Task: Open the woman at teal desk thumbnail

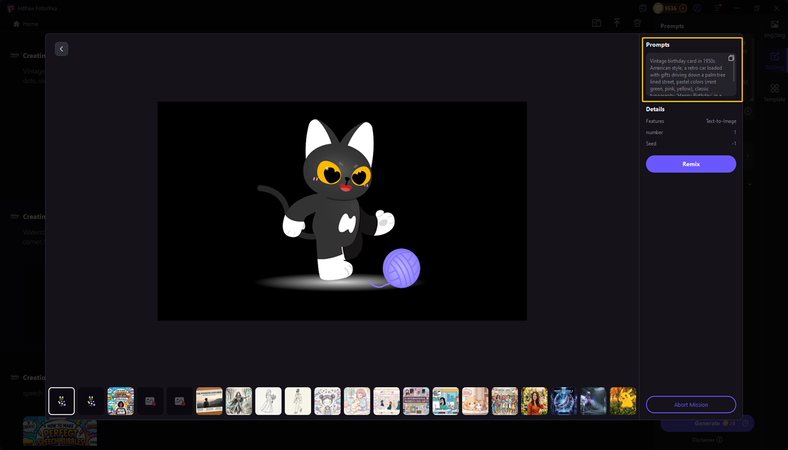Action: [x=446, y=401]
